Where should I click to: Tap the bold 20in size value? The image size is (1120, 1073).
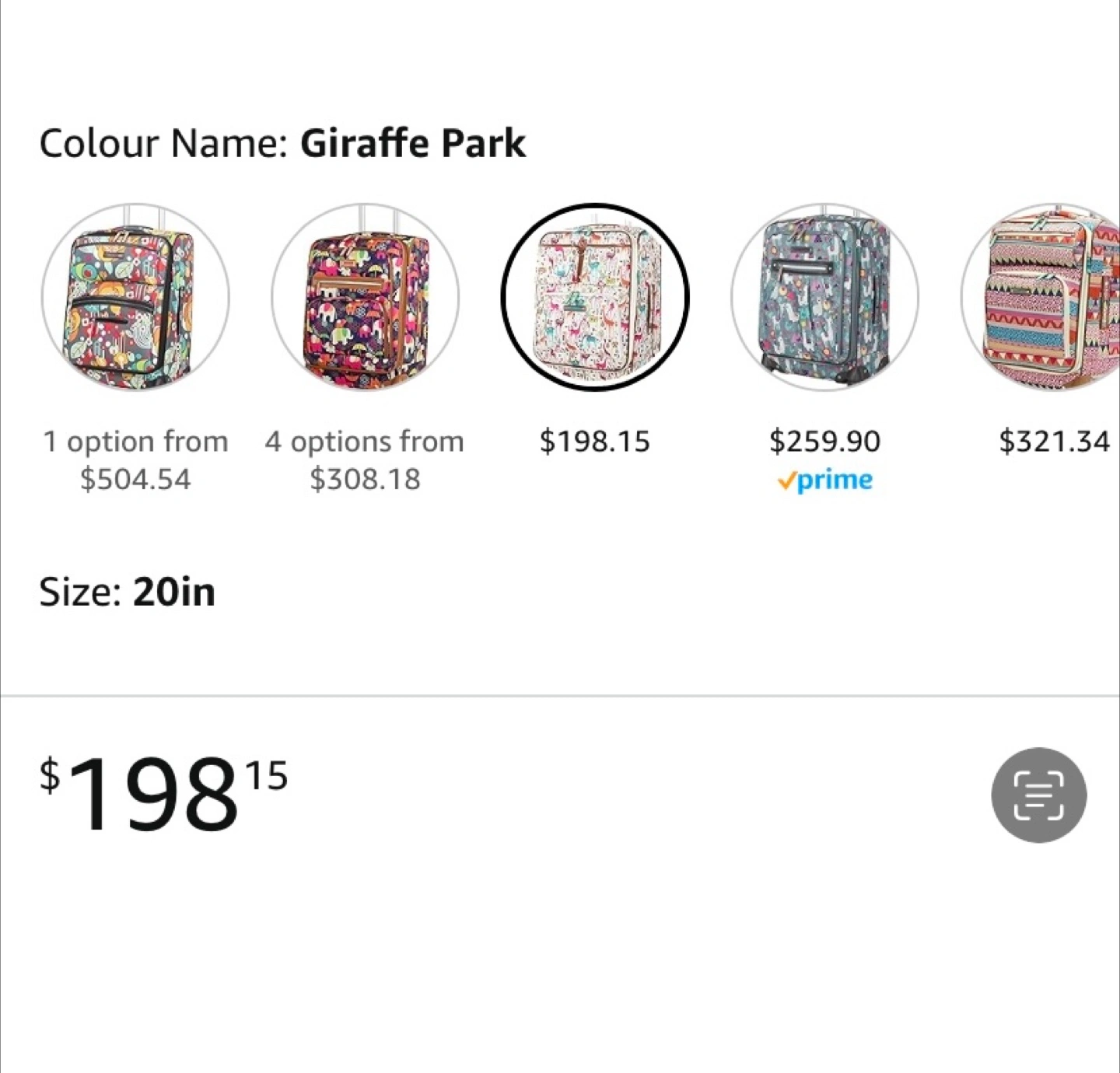174,592
